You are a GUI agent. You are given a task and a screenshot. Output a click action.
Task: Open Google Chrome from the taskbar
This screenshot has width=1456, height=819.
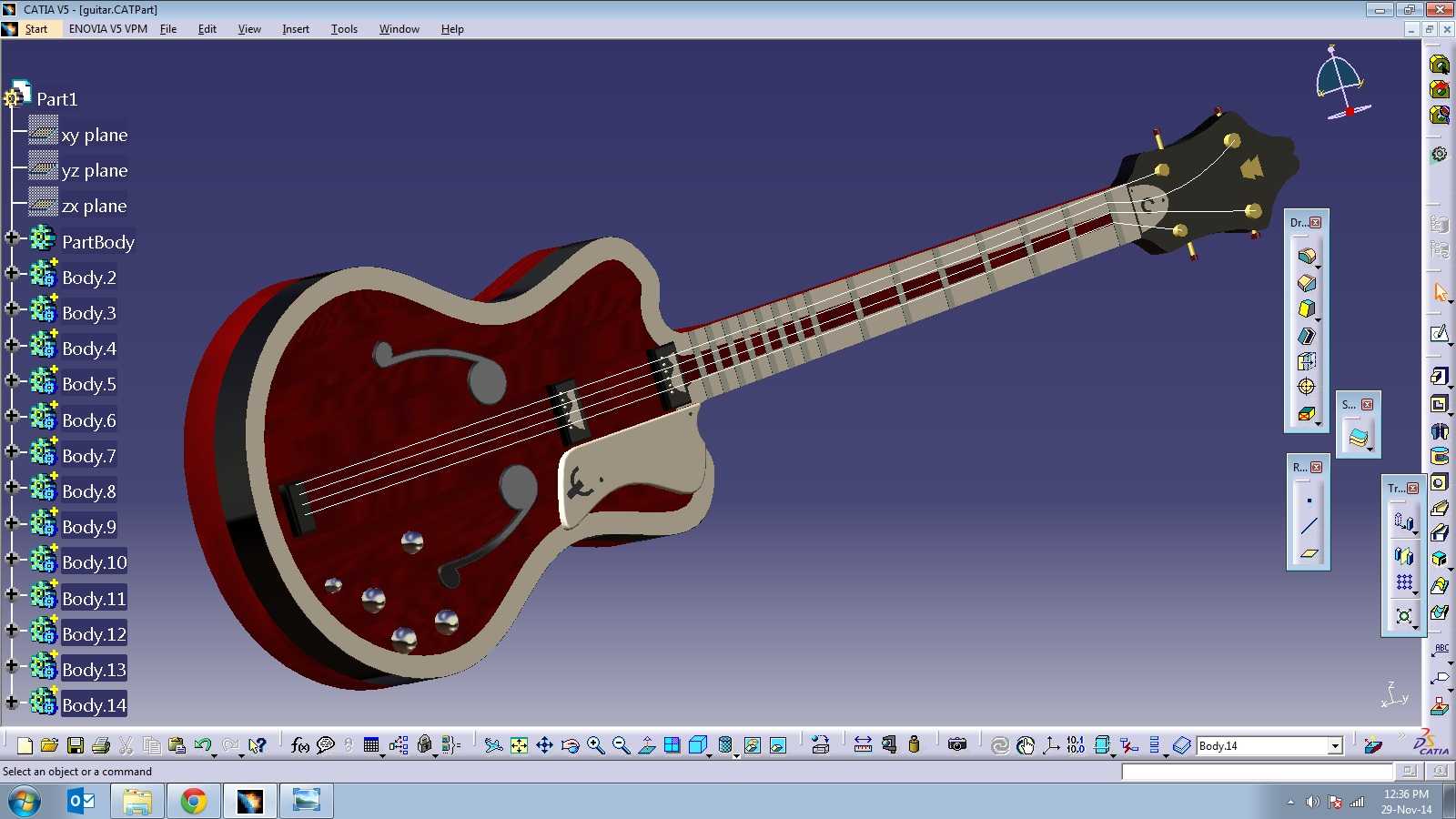193,801
